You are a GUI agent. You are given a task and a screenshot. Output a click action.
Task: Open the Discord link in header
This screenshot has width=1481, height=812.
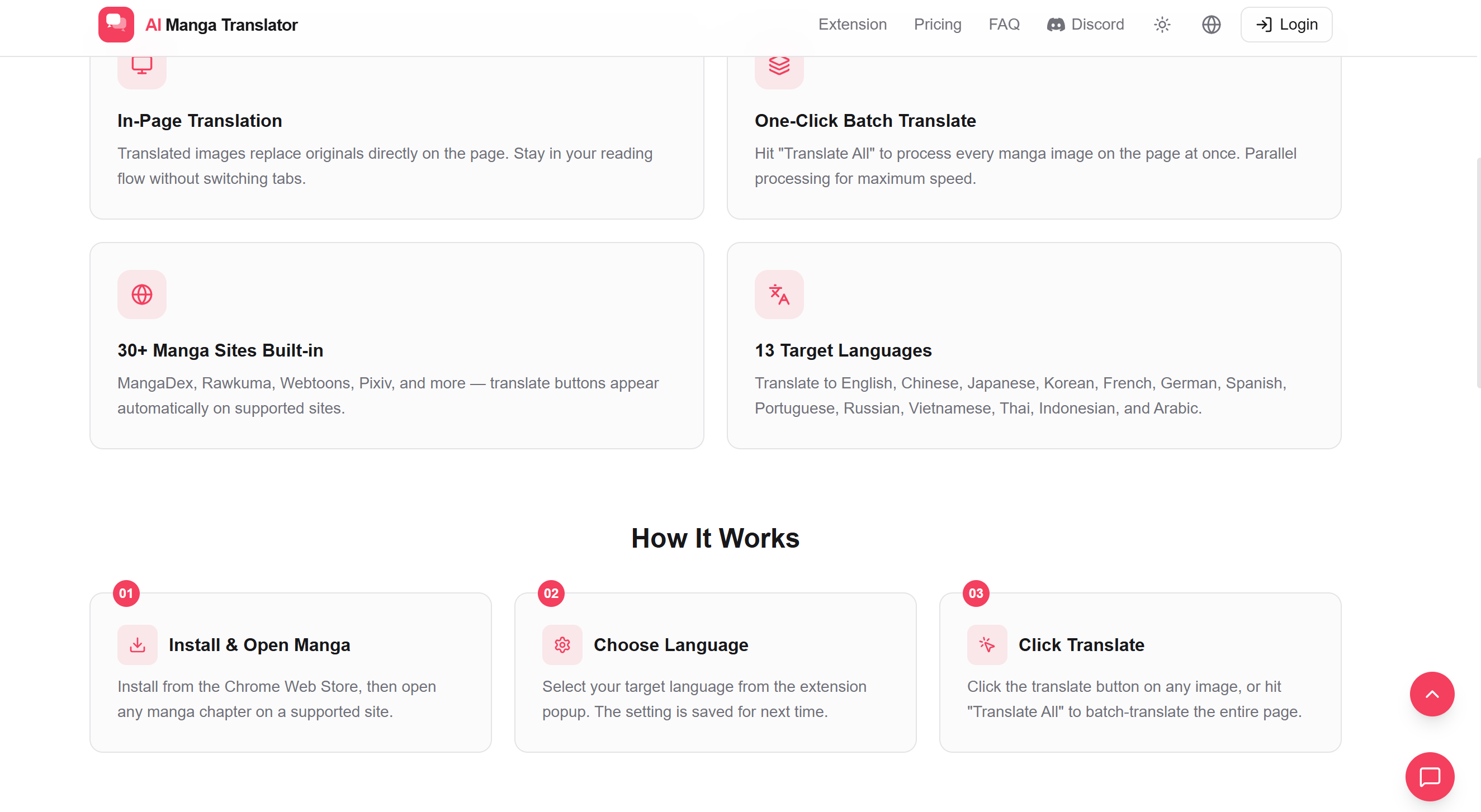coord(1085,25)
